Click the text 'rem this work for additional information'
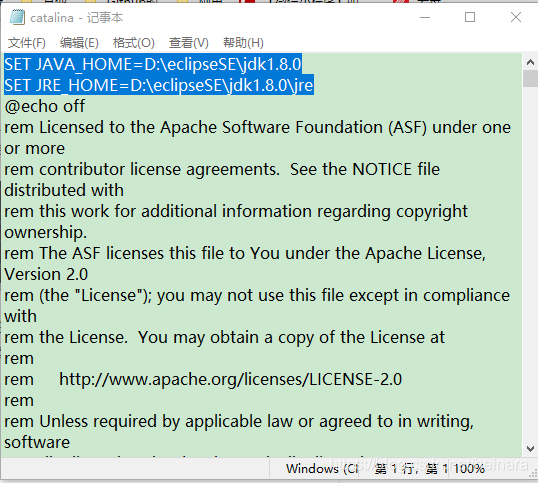 158,211
